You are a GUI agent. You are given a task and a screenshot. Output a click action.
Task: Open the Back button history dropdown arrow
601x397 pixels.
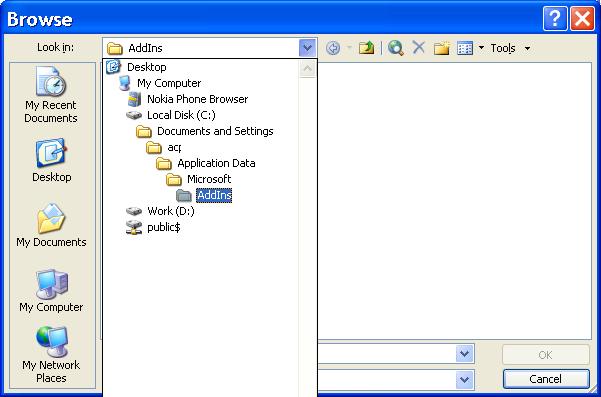point(350,48)
